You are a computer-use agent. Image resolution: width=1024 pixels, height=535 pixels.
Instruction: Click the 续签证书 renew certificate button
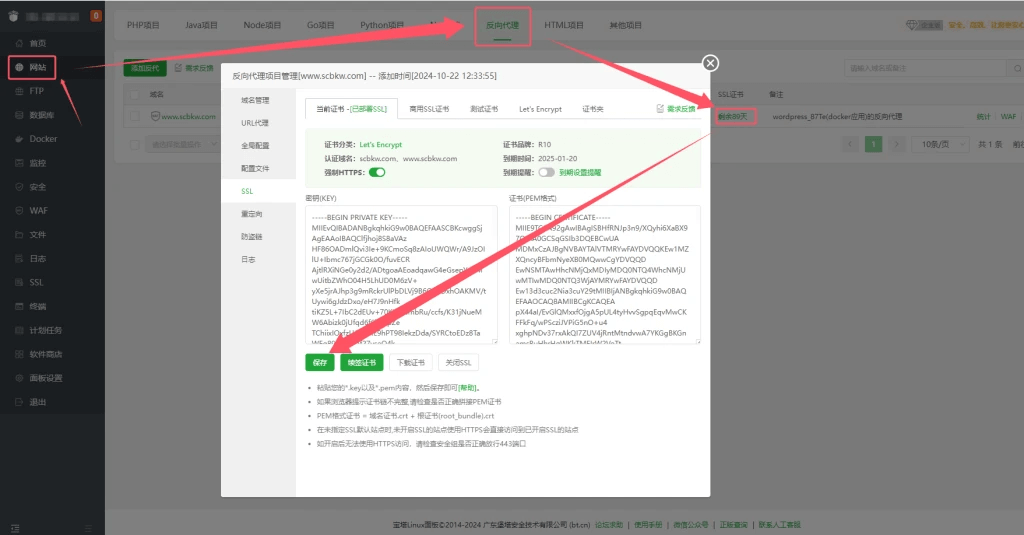362,363
